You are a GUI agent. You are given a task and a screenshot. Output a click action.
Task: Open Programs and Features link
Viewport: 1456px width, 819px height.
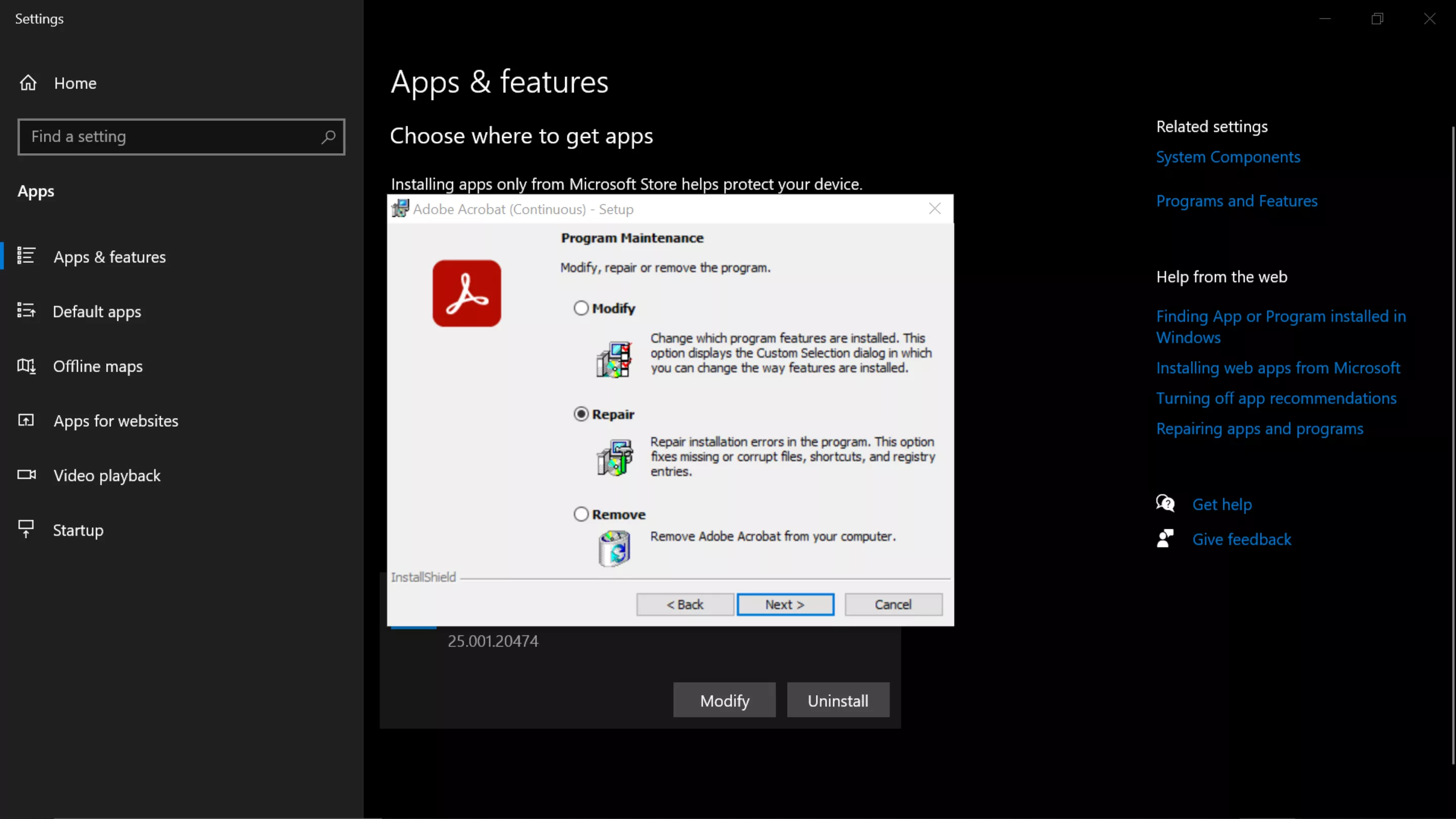click(x=1237, y=201)
